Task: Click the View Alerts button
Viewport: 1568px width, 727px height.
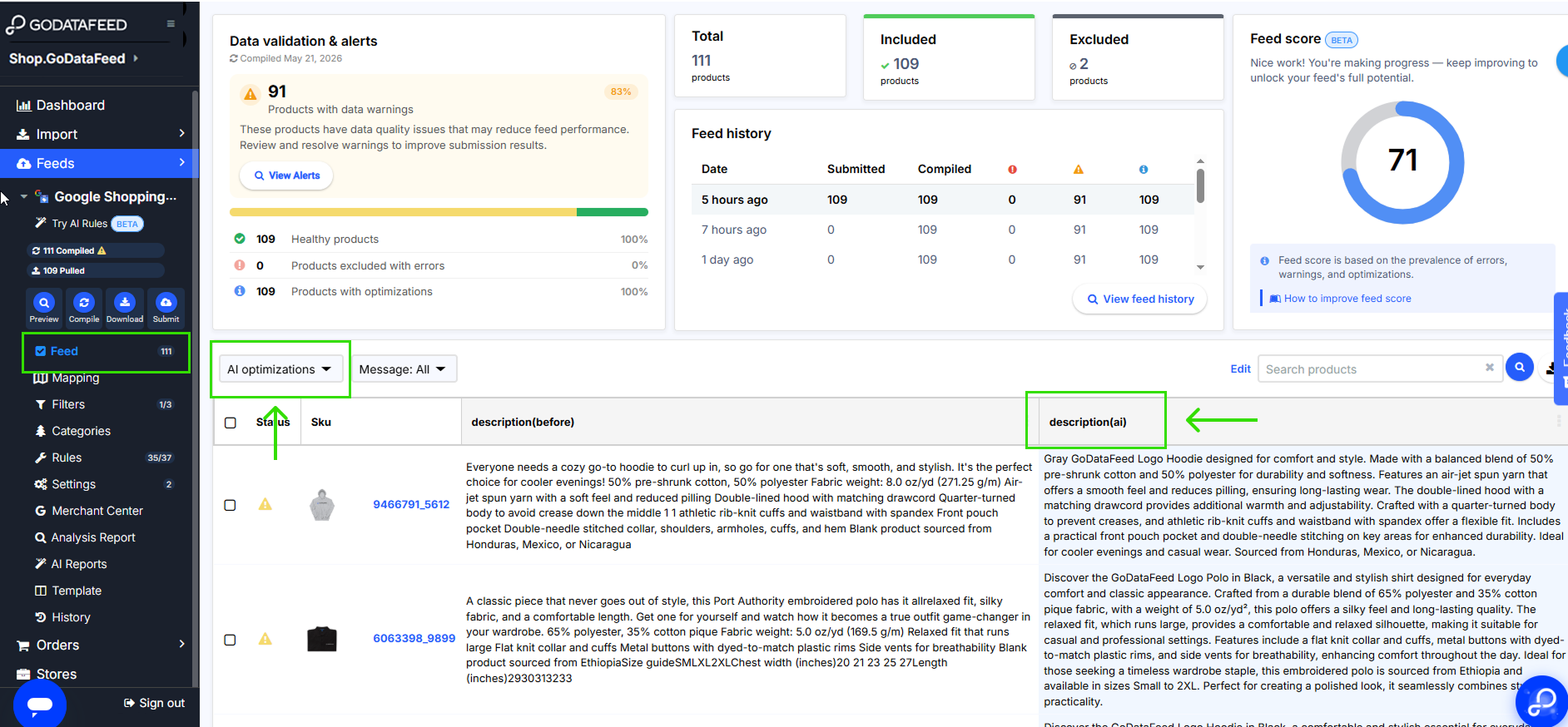Action: pos(286,176)
